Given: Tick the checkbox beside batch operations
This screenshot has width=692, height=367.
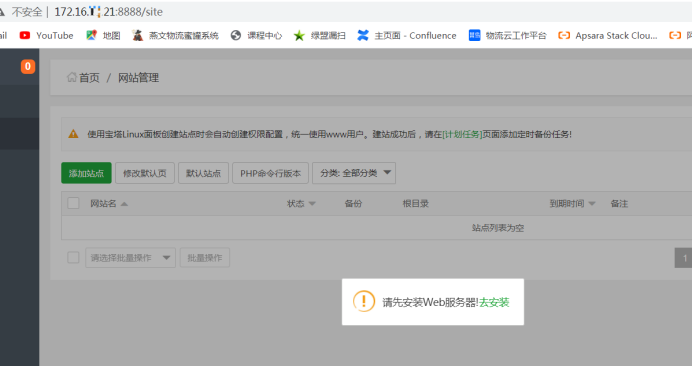Looking at the screenshot, I should [73, 258].
